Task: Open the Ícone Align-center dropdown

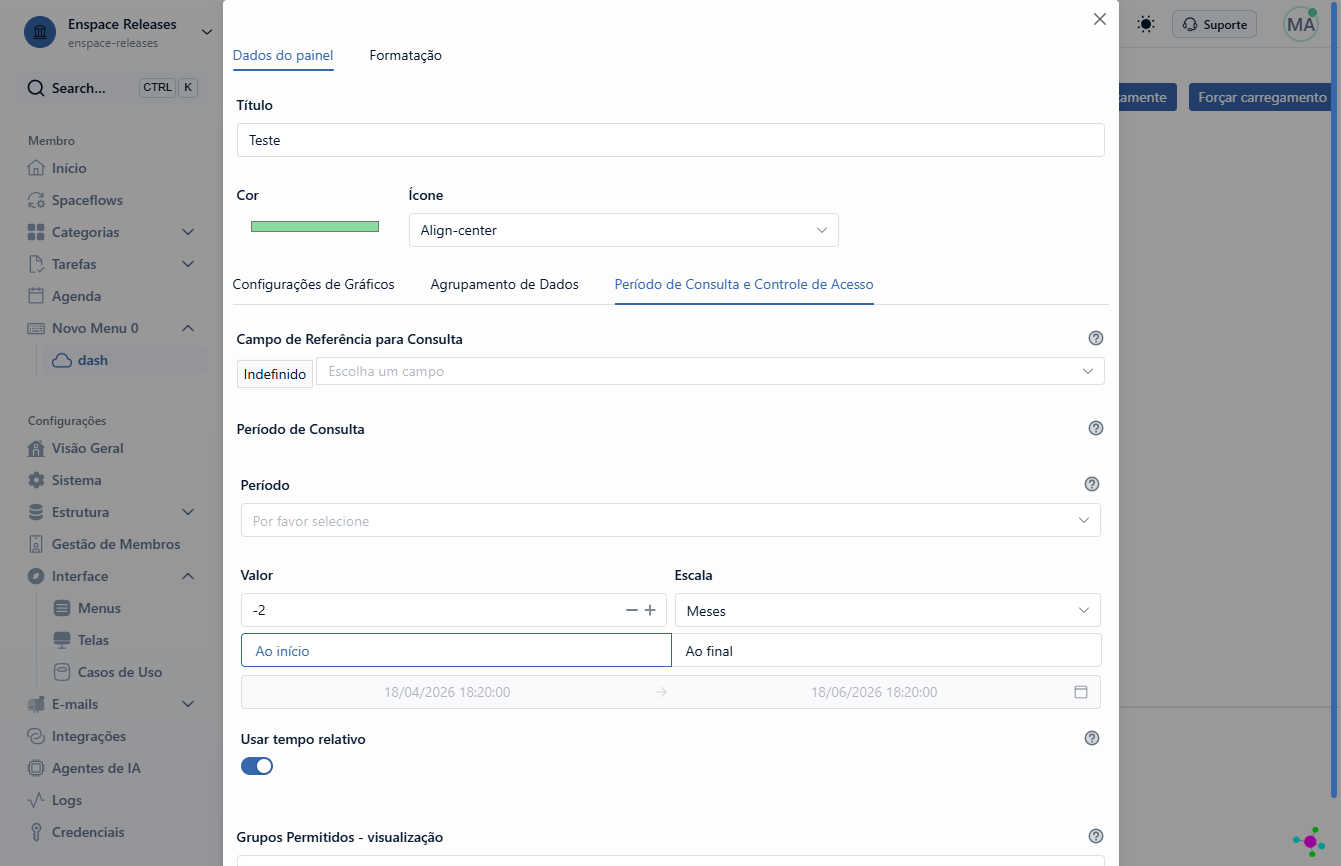Action: pyautogui.click(x=624, y=230)
